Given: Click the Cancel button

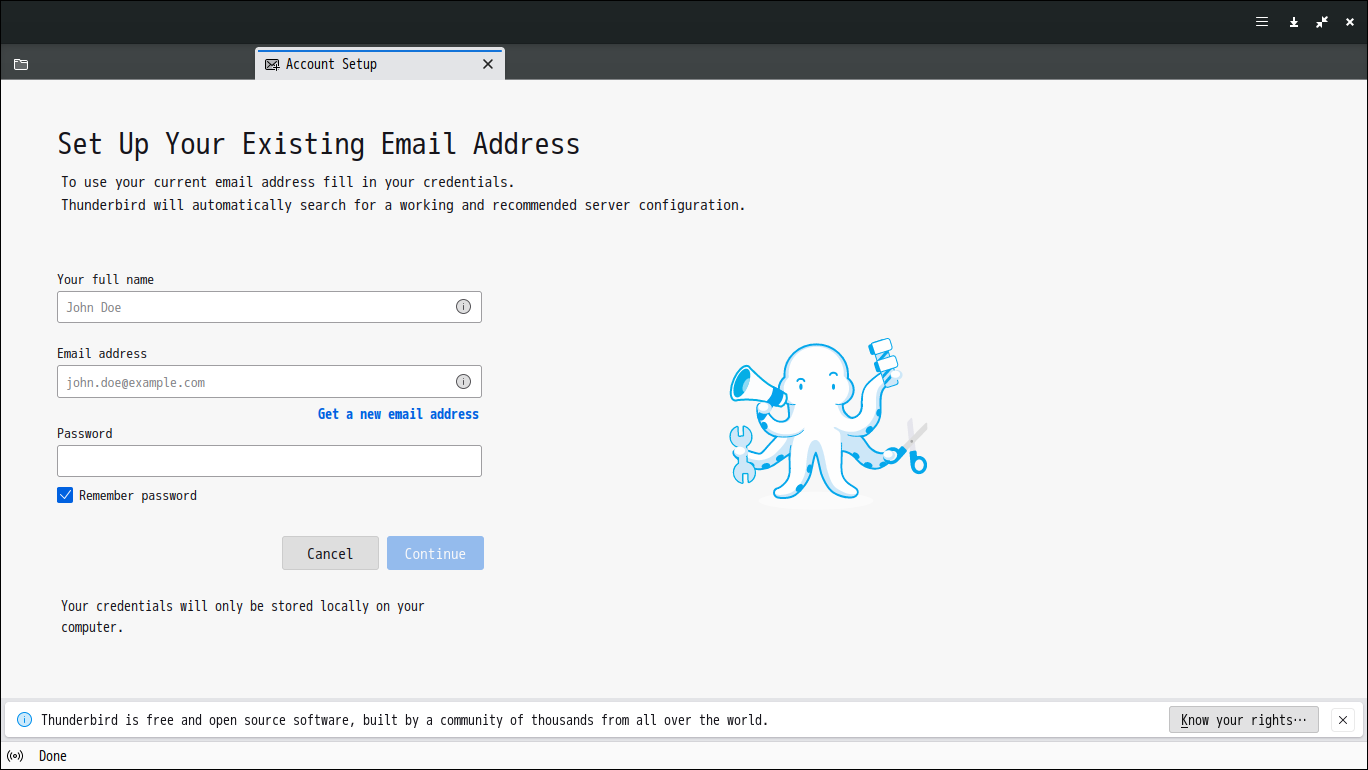Looking at the screenshot, I should pyautogui.click(x=330, y=553).
